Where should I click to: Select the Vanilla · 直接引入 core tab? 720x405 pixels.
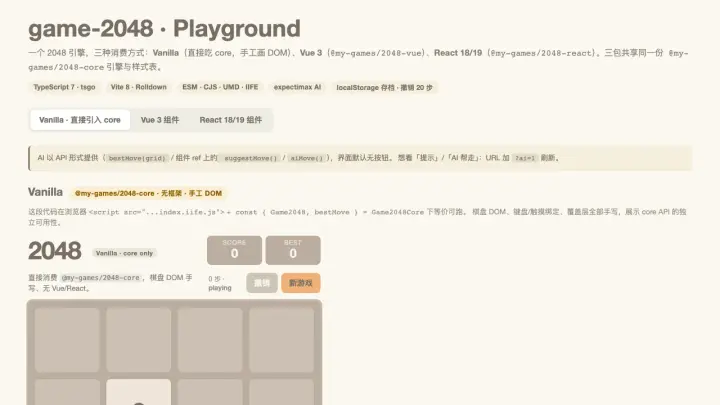coord(80,120)
